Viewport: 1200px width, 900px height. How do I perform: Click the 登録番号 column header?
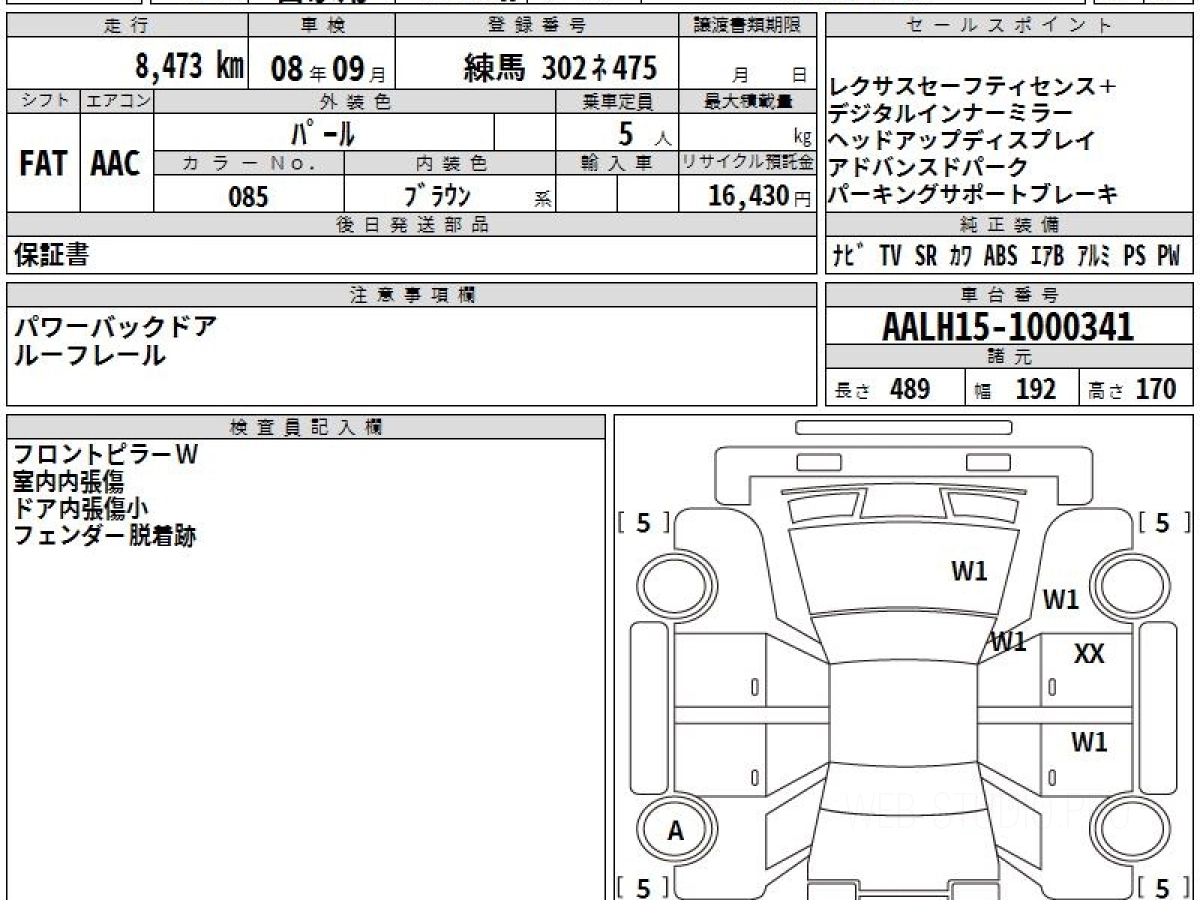537,26
